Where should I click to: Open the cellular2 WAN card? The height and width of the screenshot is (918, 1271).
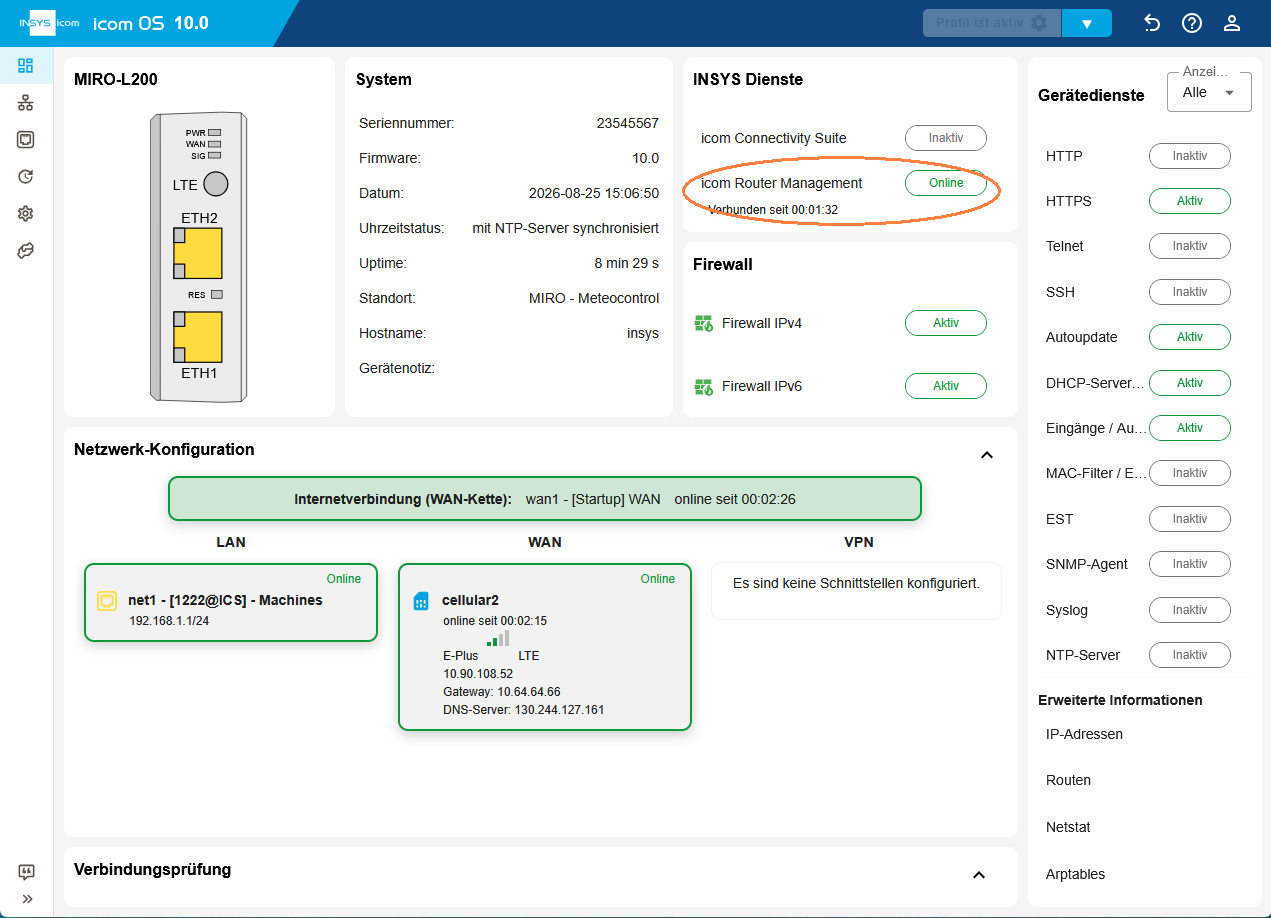(x=545, y=647)
